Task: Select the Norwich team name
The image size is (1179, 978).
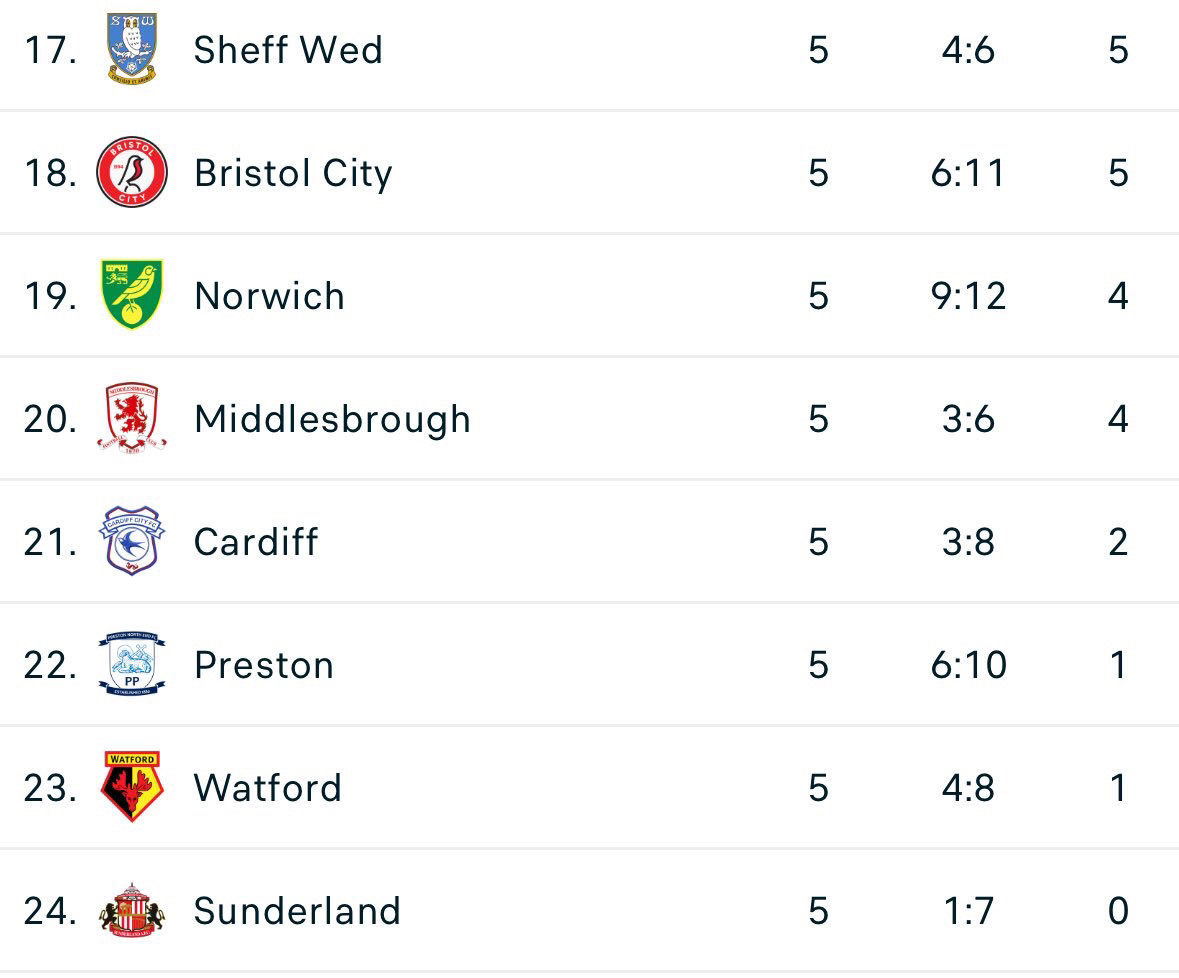Action: pos(269,296)
